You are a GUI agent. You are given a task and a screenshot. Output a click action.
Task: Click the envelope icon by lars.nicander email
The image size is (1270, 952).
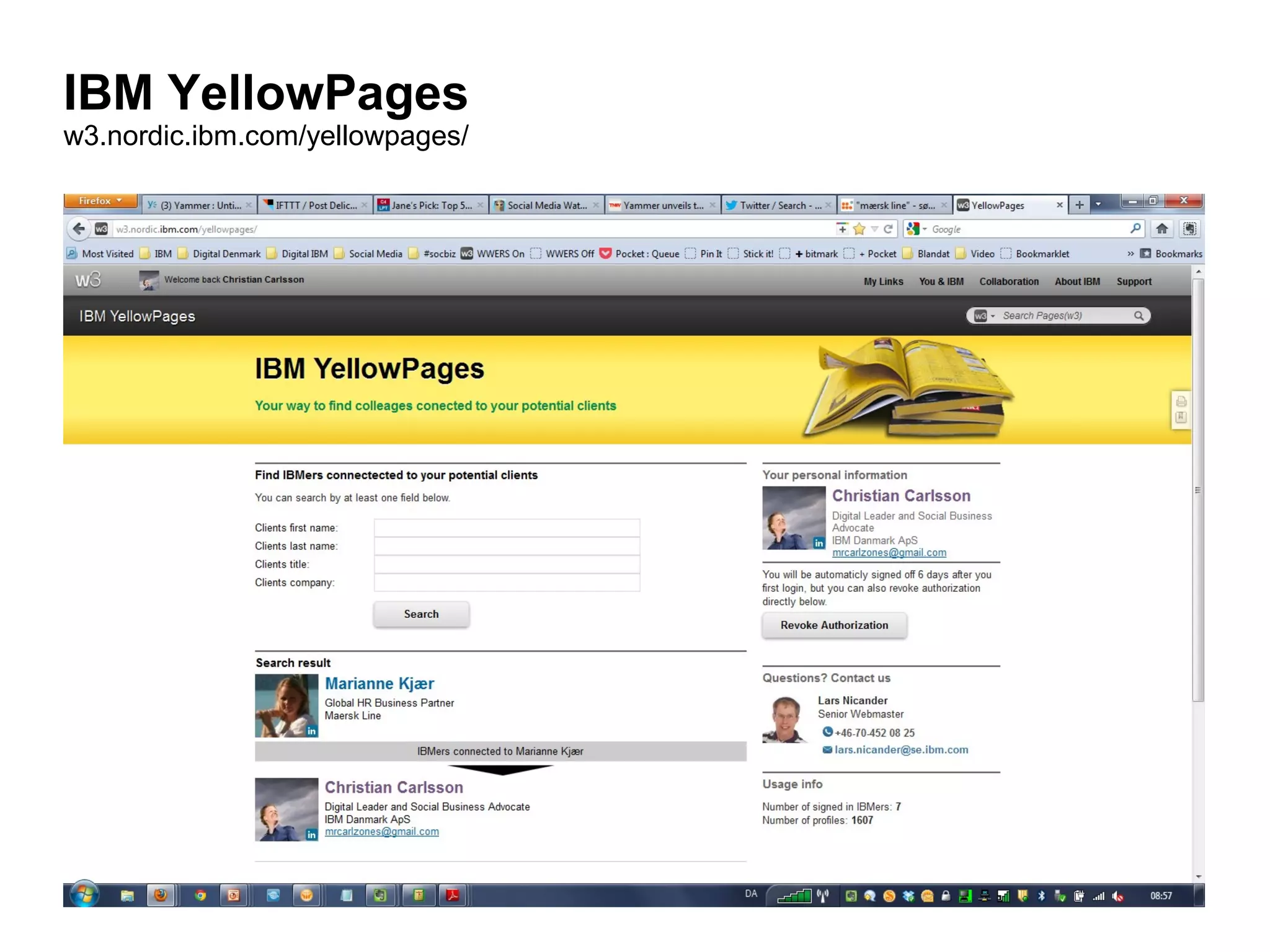(827, 749)
